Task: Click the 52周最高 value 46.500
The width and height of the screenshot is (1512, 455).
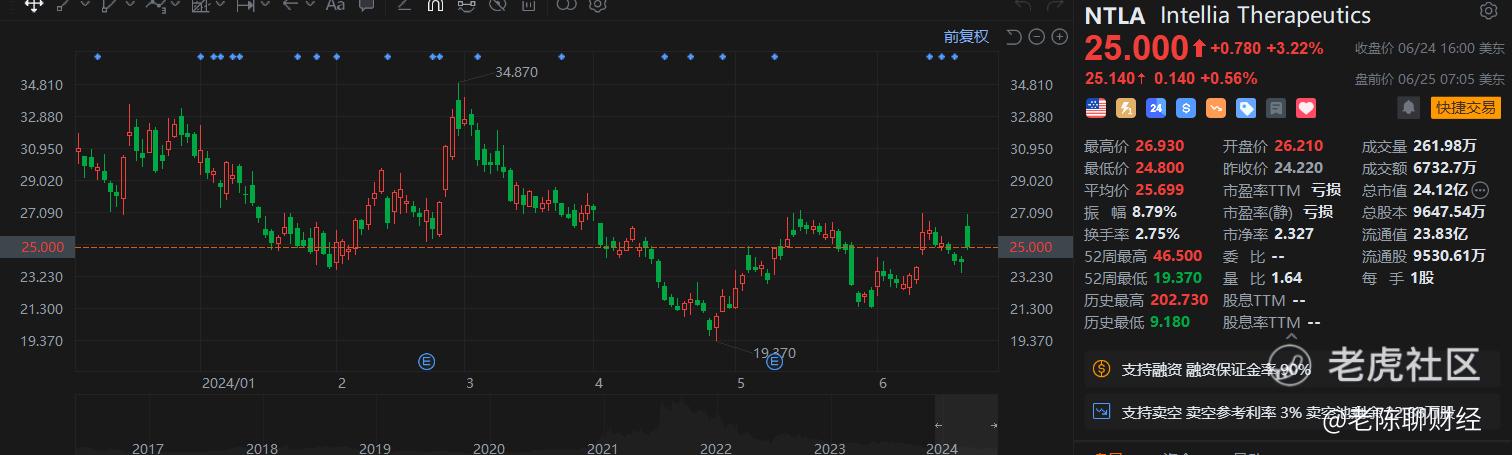Action: [x=1179, y=256]
